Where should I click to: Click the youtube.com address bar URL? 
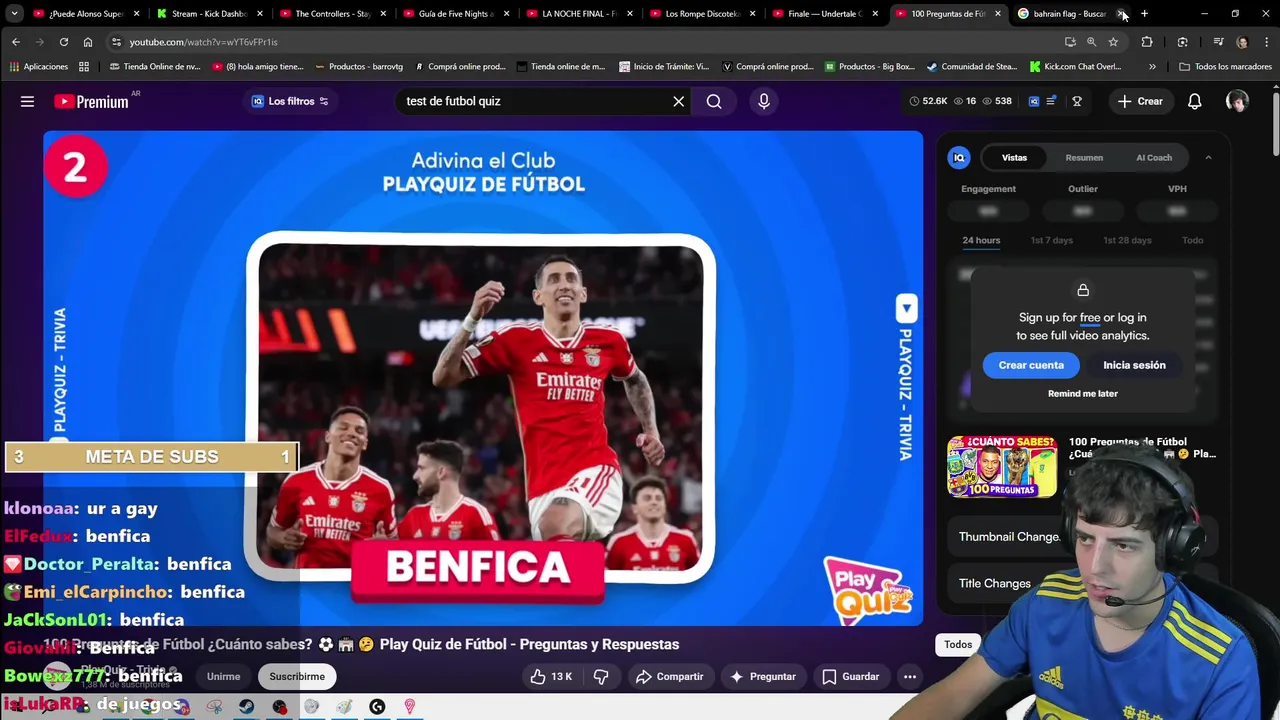tap(203, 42)
